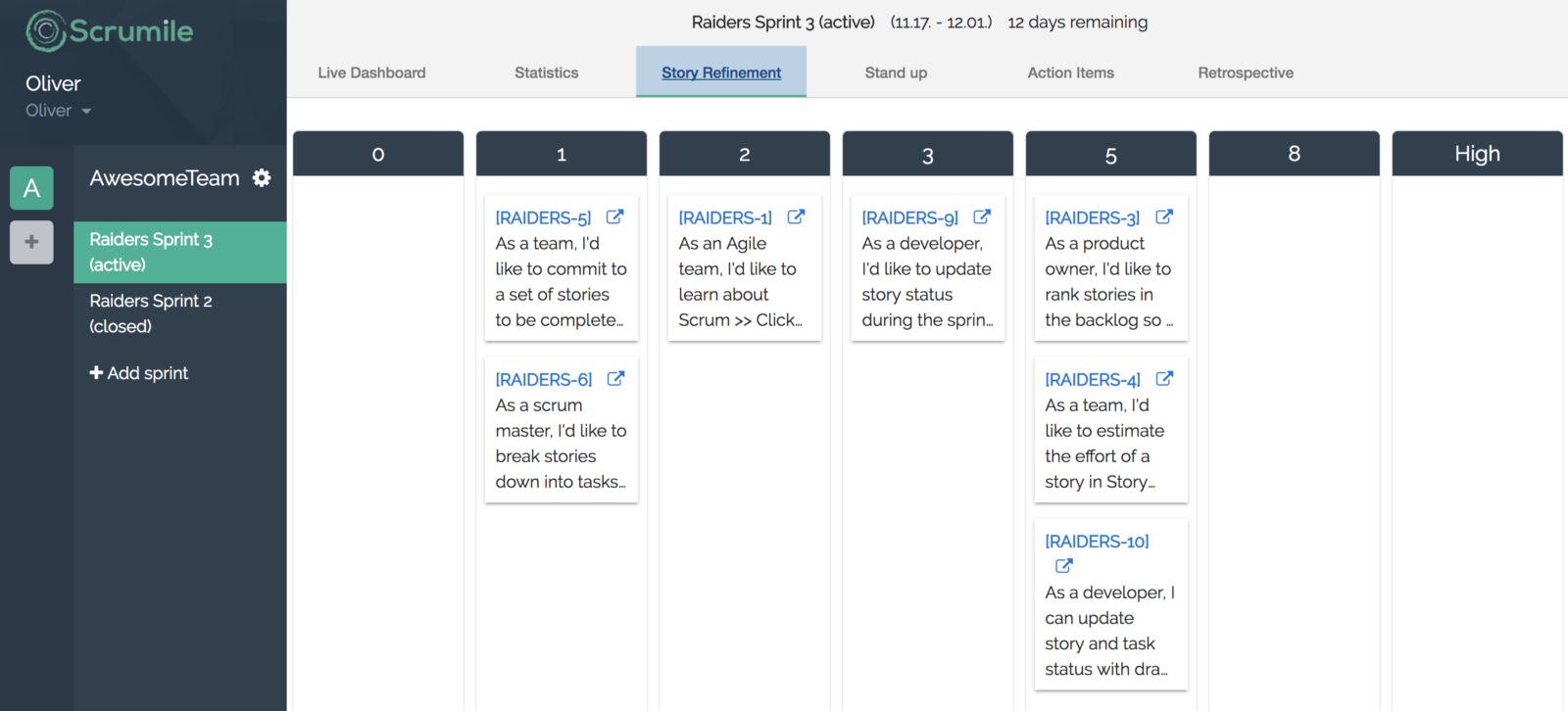Open RAIDERS-9 external link icon
The height and width of the screenshot is (711, 1568).
coord(982,217)
